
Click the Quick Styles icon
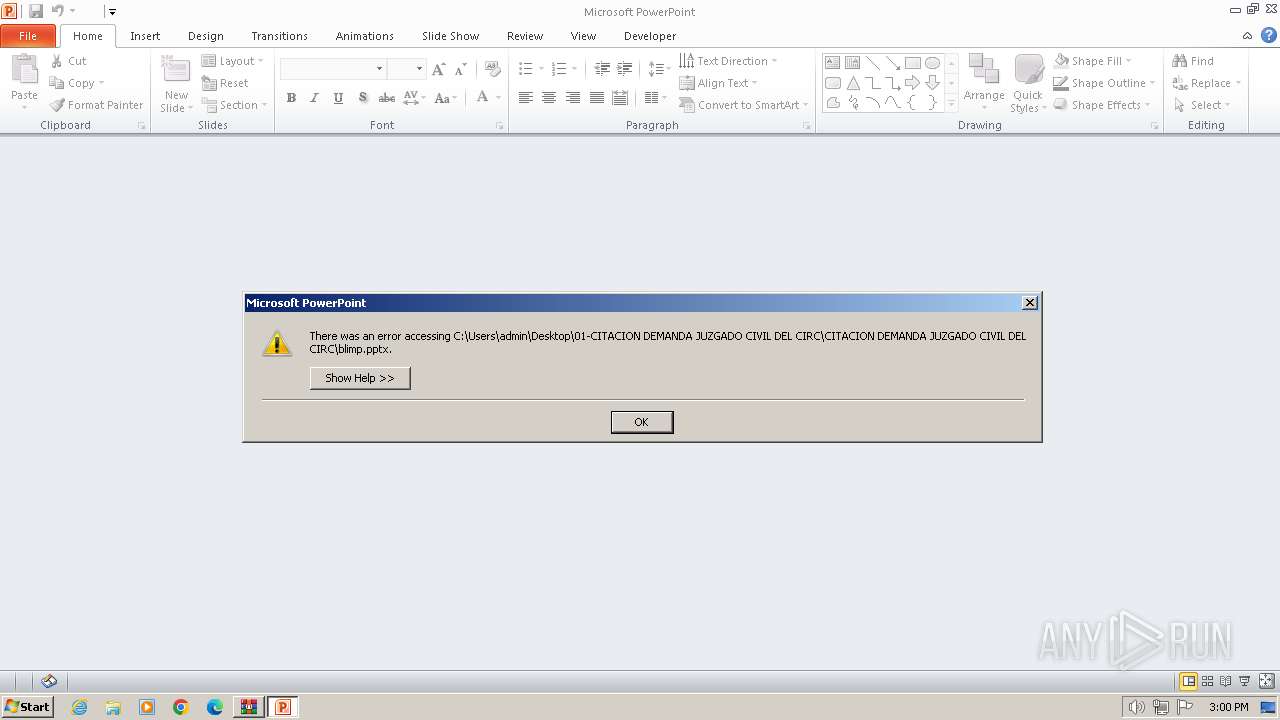[1028, 70]
